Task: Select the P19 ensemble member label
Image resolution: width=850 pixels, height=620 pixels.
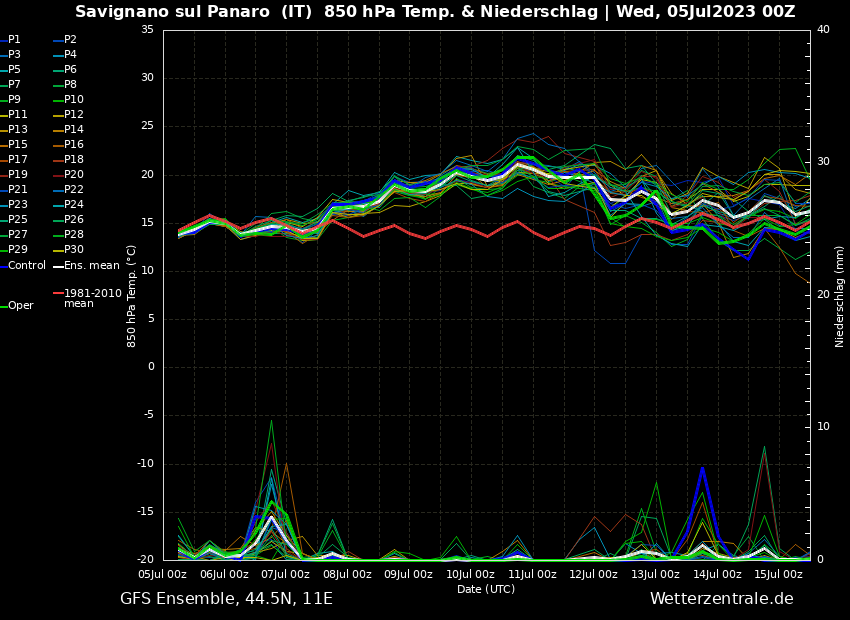Action: click(x=17, y=175)
